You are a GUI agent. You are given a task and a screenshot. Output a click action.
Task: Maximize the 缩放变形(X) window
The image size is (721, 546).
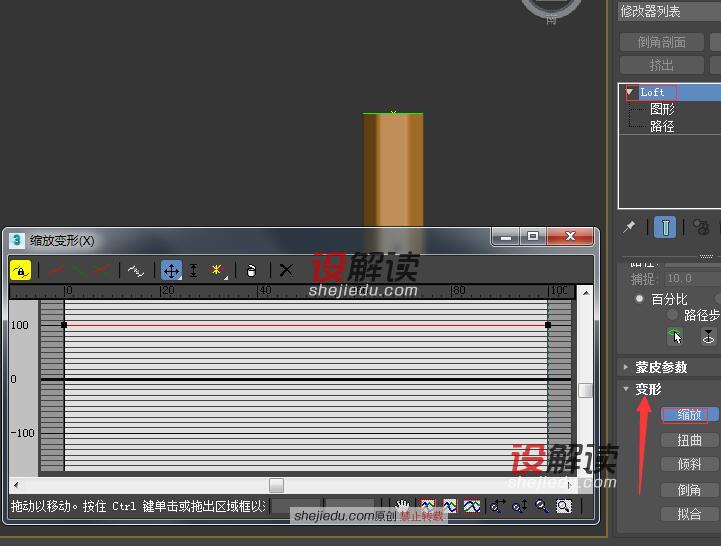tap(533, 236)
